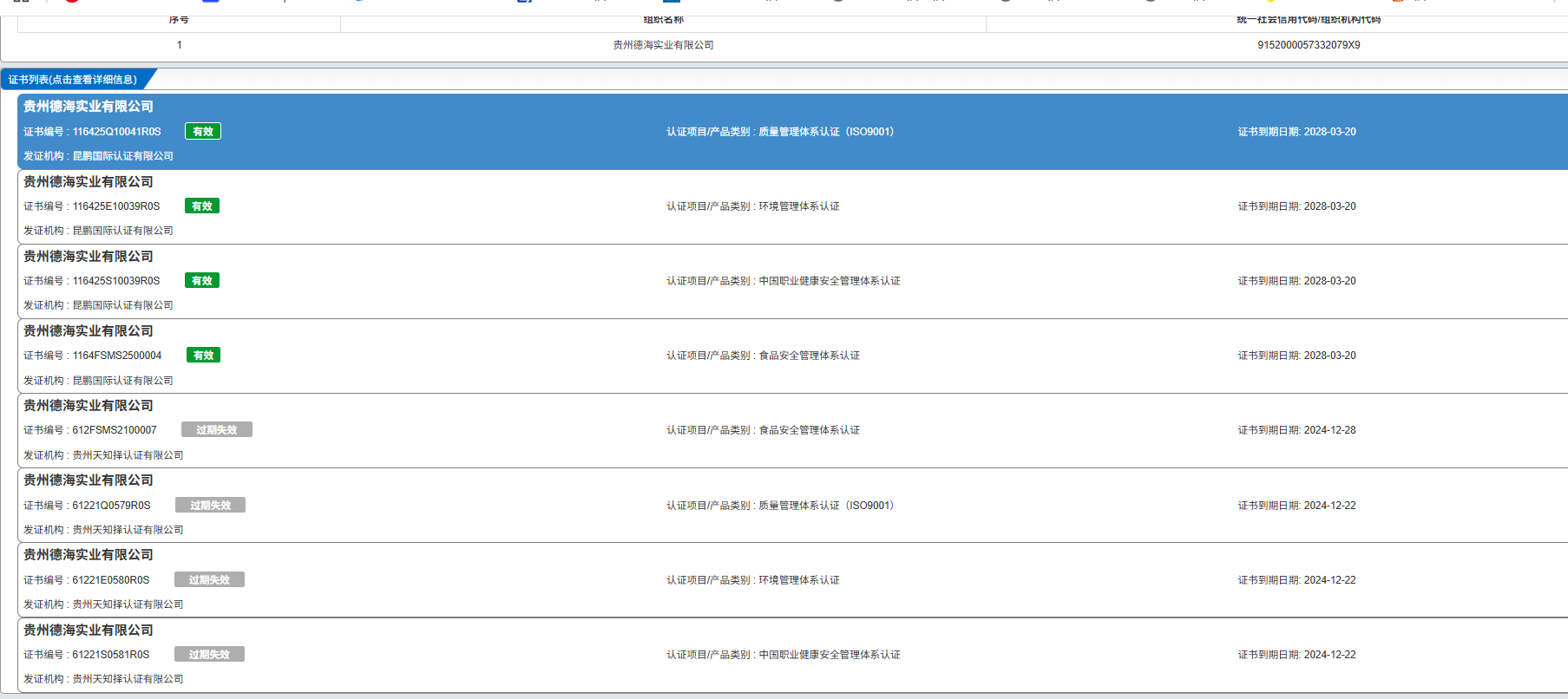
Task: Click the 过期失效 badge beside certificate 61221E0580R0S
Action: (210, 579)
